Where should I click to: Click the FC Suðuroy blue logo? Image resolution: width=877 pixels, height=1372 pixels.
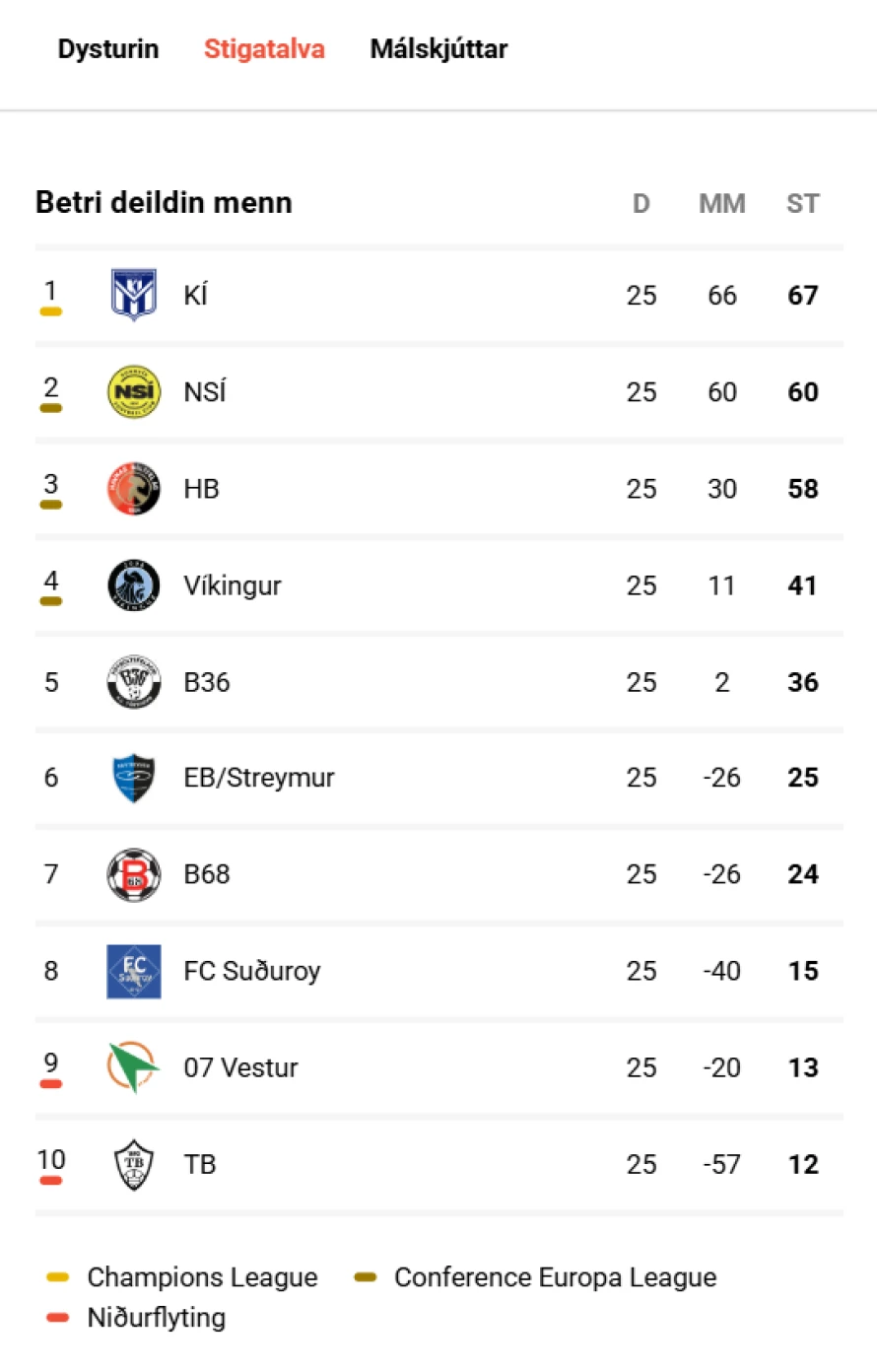tap(133, 971)
